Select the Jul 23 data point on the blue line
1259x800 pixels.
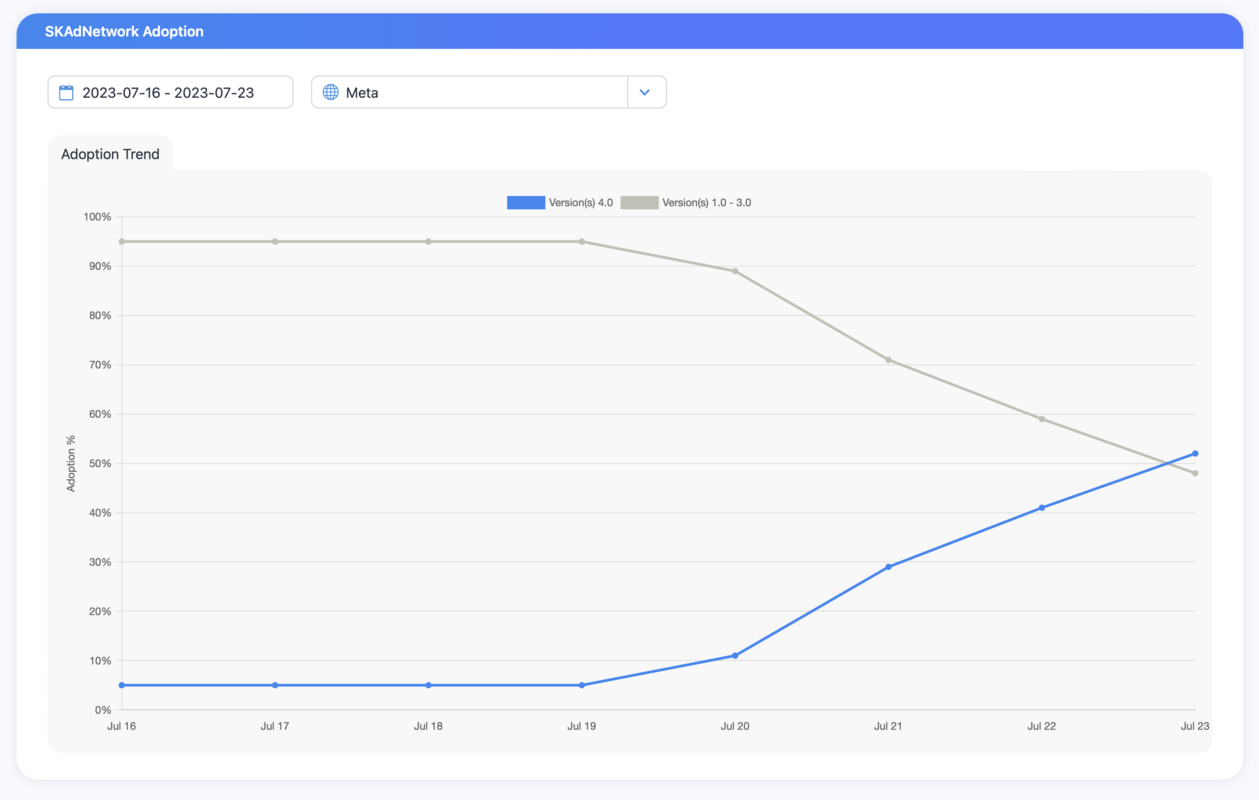point(1195,453)
